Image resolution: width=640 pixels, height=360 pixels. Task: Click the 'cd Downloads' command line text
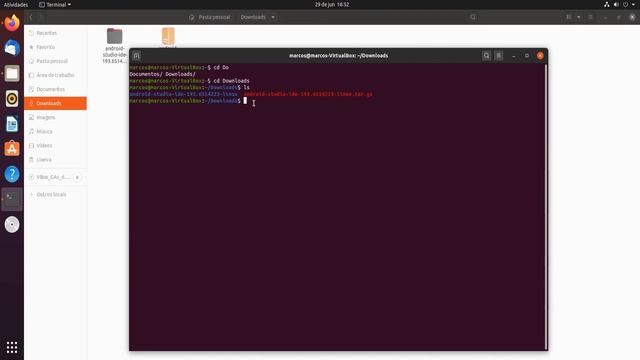click(231, 81)
